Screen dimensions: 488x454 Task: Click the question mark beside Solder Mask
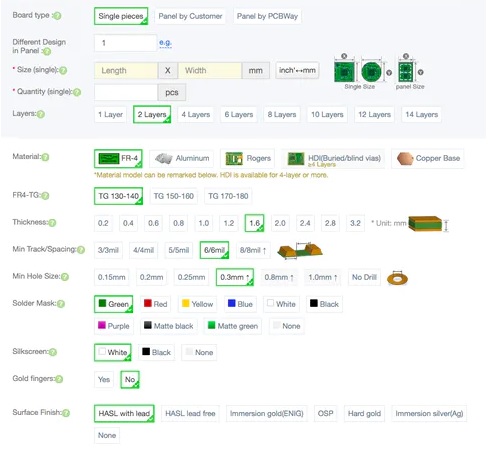coord(61,304)
